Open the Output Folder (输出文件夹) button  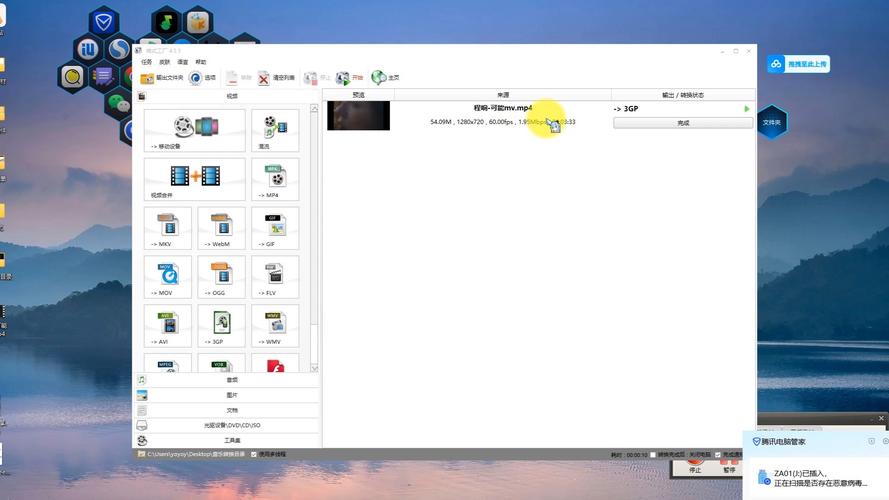pyautogui.click(x=162, y=78)
